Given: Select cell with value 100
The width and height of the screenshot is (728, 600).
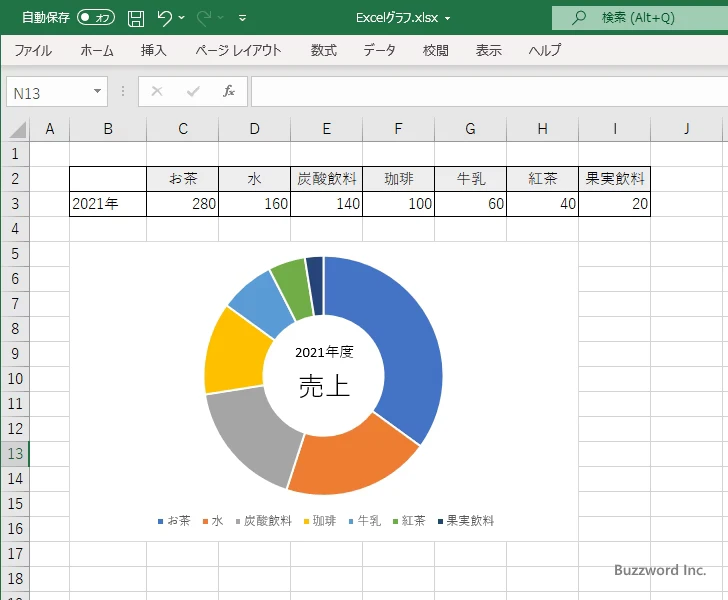Looking at the screenshot, I should click(398, 204).
